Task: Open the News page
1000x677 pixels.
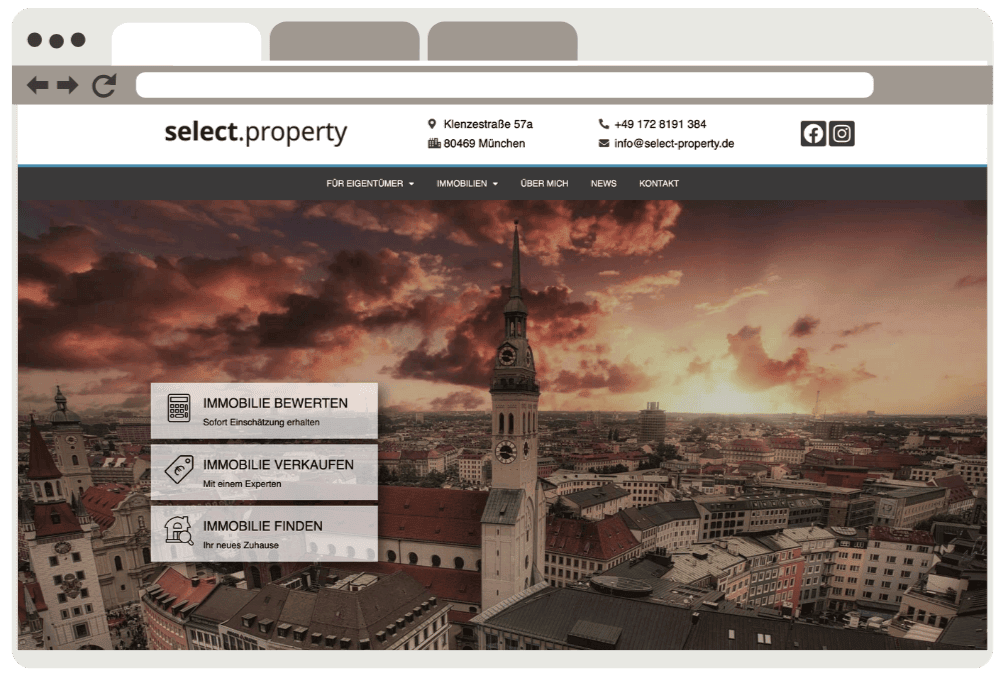Action: point(603,184)
